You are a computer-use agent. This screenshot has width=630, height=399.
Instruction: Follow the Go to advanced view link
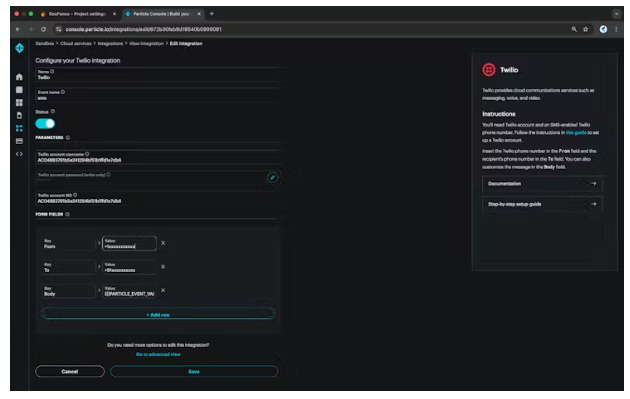pyautogui.click(x=158, y=354)
